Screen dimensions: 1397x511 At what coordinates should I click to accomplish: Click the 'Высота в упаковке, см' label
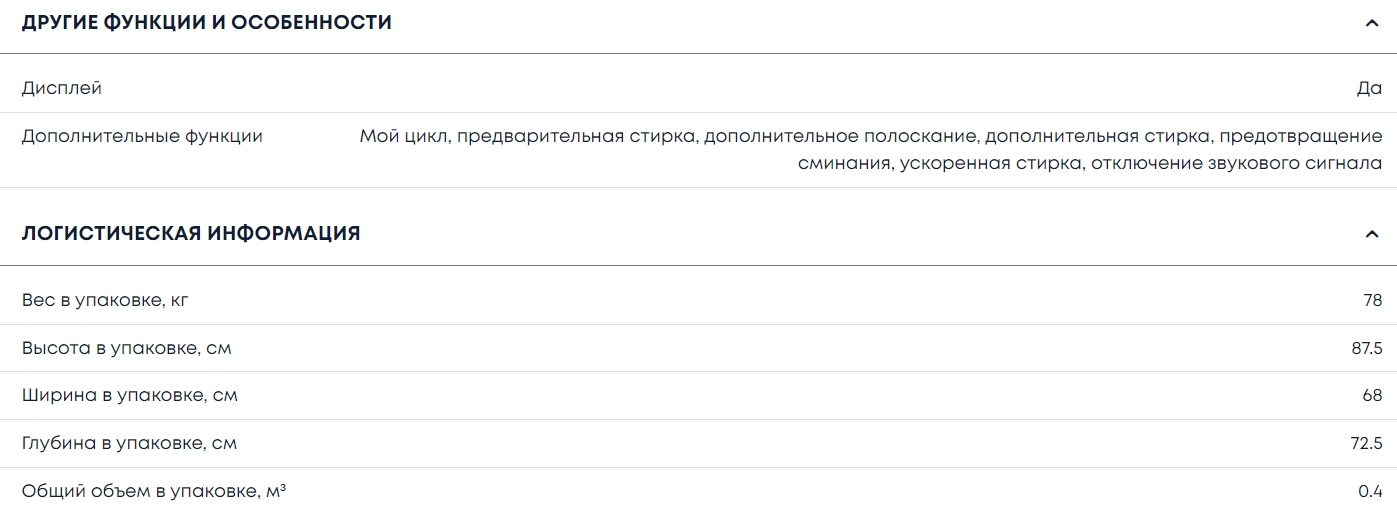pos(127,348)
